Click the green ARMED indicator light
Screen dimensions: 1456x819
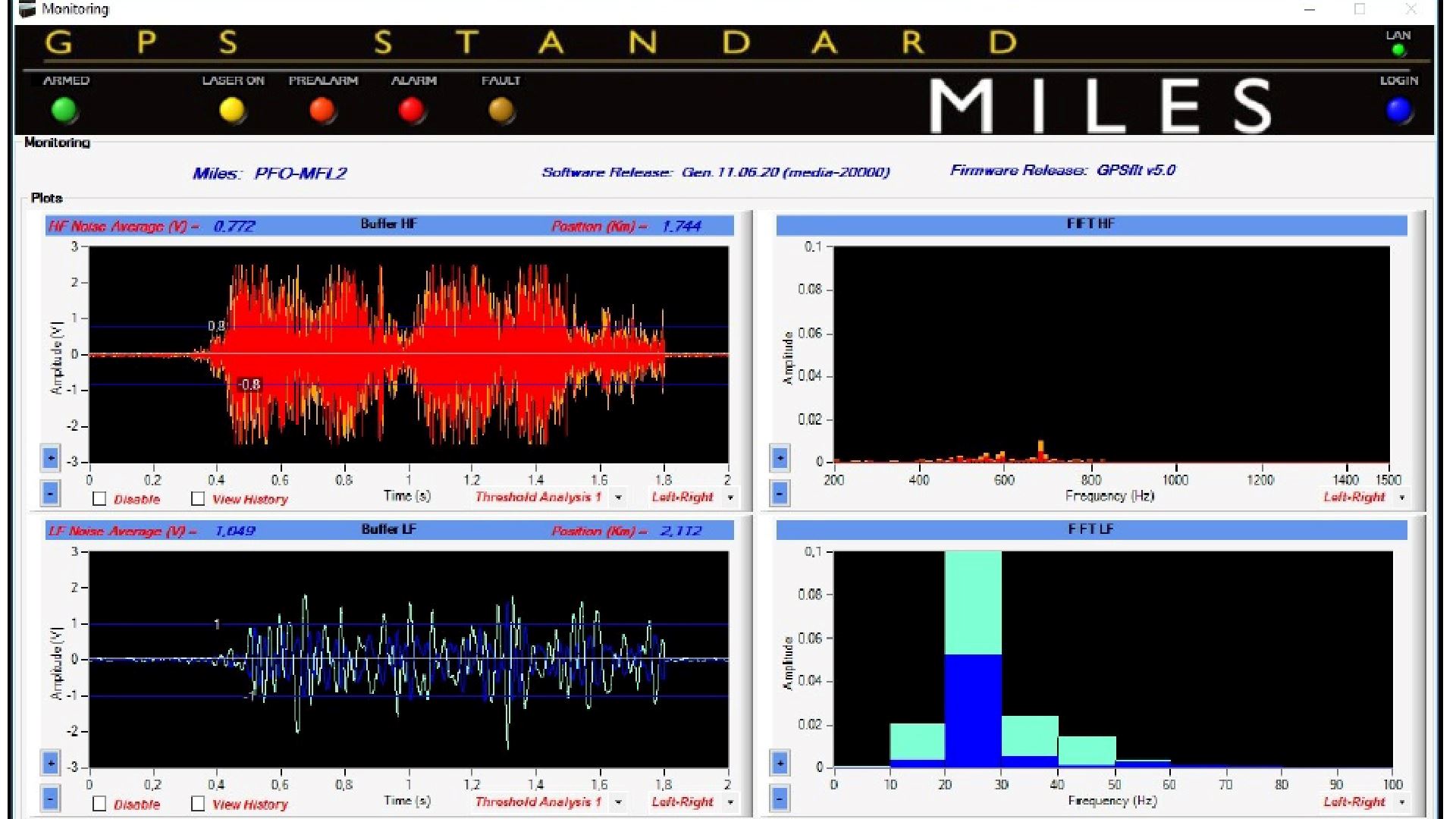tap(64, 111)
